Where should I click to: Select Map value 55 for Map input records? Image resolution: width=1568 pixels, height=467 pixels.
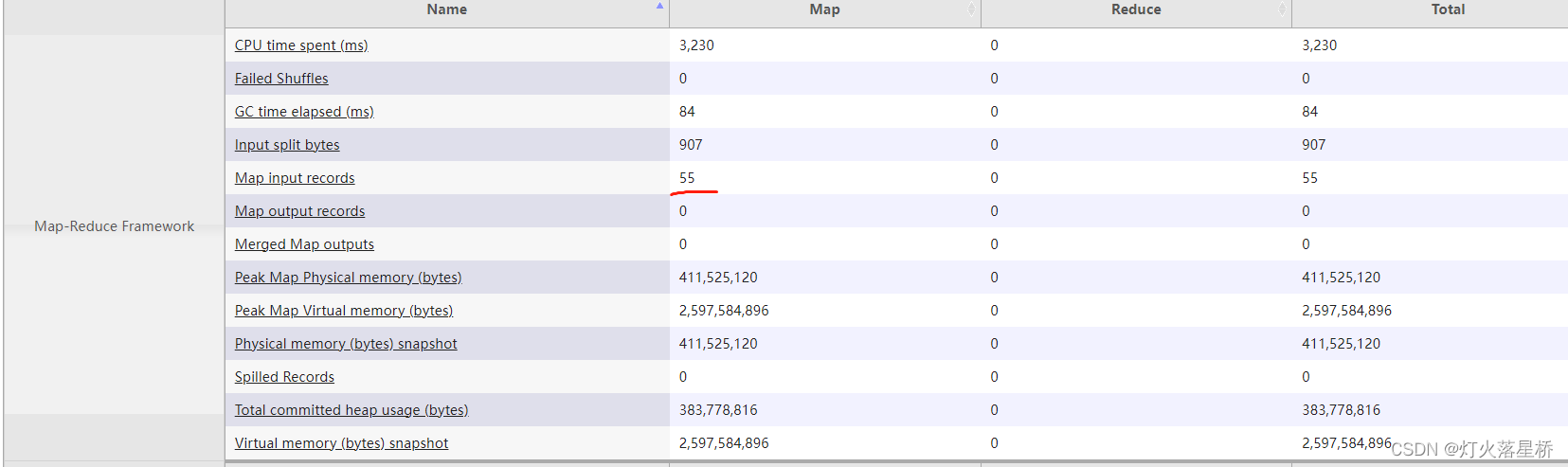687,178
